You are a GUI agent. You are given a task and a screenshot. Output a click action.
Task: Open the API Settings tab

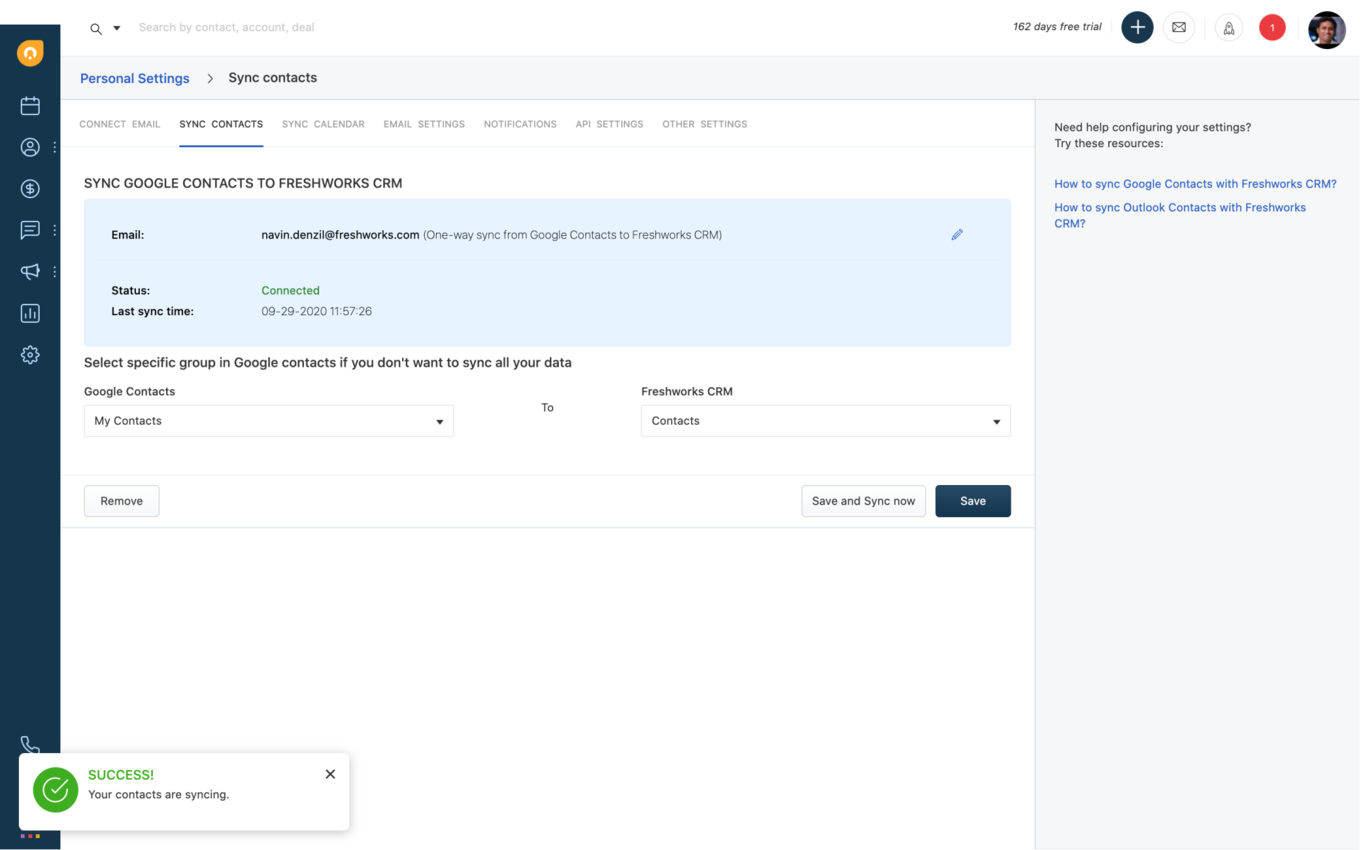[609, 124]
